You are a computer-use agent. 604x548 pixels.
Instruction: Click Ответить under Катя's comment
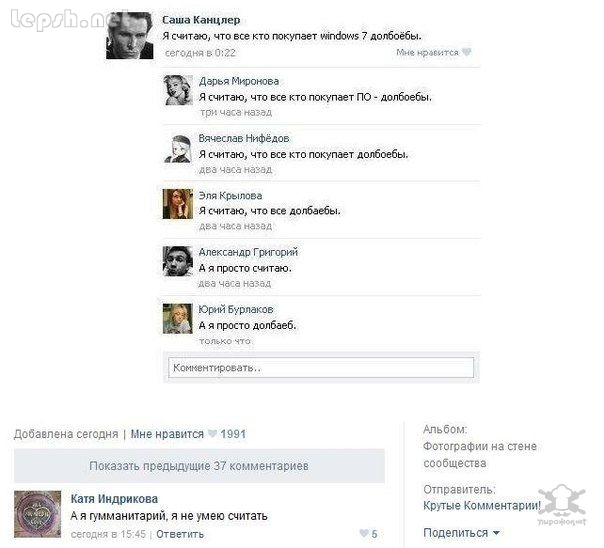coord(180,534)
